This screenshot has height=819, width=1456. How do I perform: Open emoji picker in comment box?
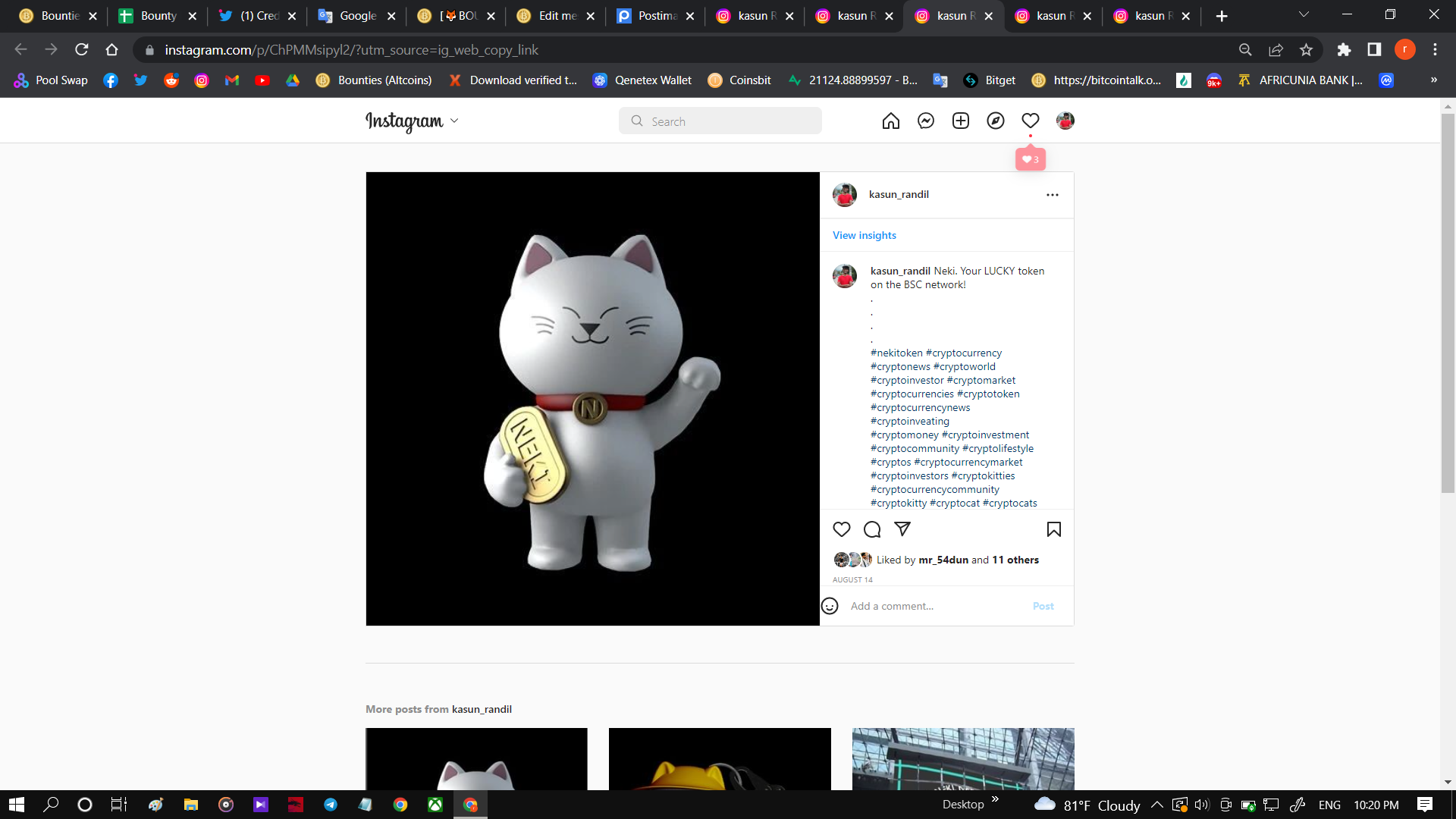[x=830, y=606]
